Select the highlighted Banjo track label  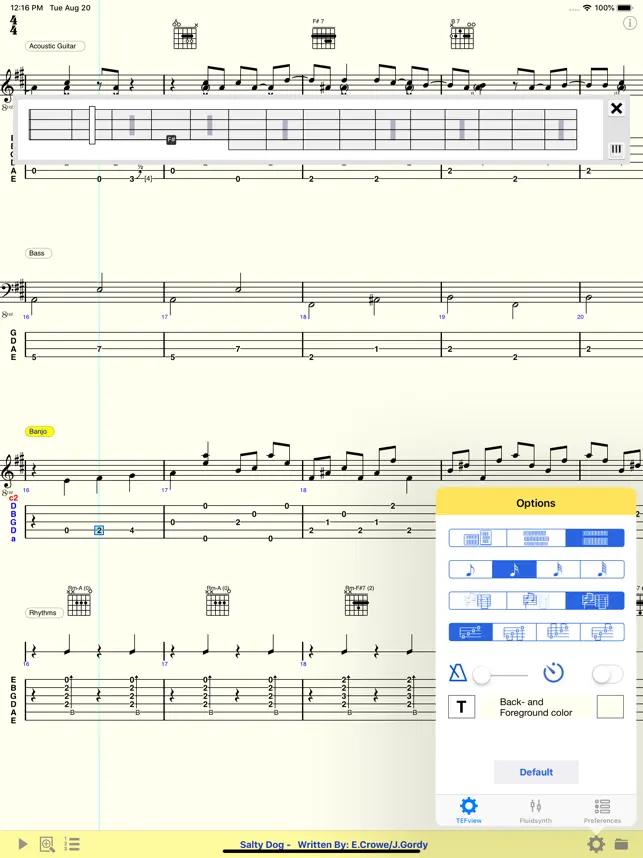39,432
